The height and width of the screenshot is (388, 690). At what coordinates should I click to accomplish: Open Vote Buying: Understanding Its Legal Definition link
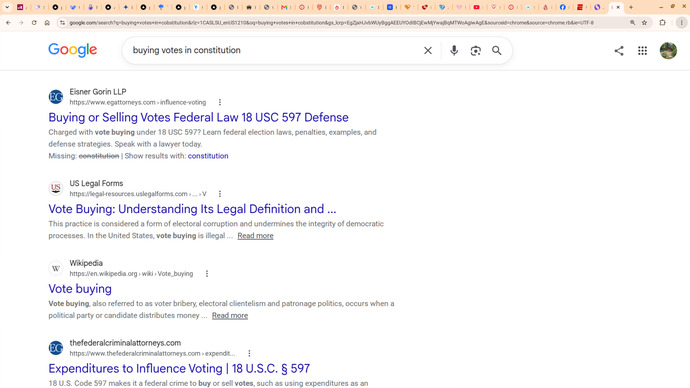click(x=192, y=209)
